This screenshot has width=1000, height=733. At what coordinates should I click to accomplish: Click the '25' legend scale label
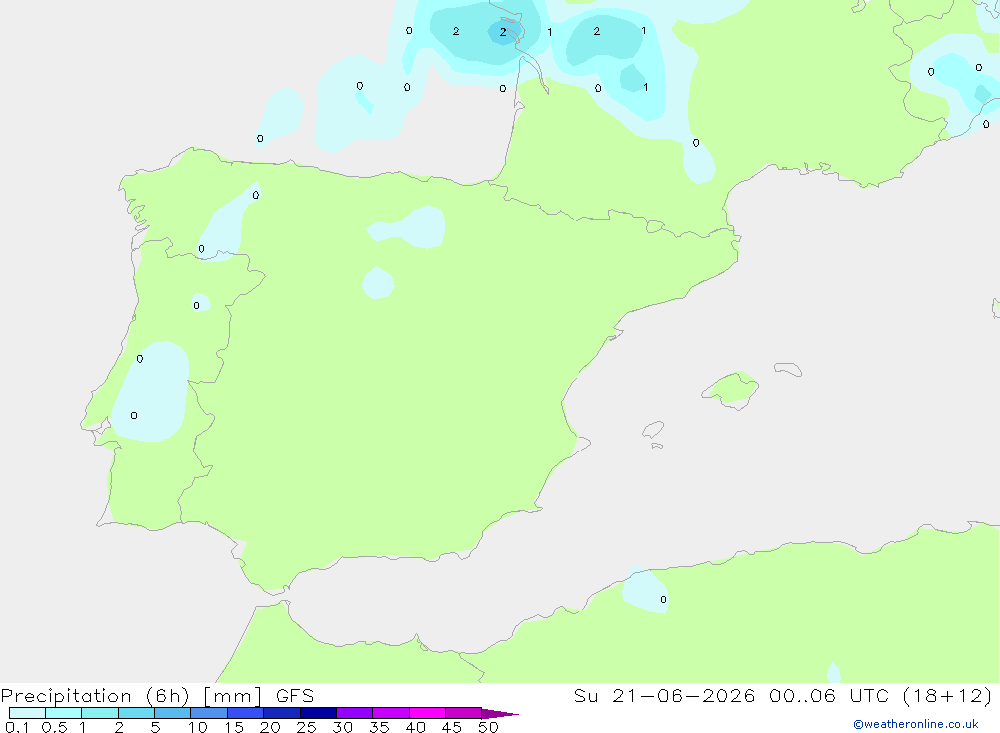(306, 727)
